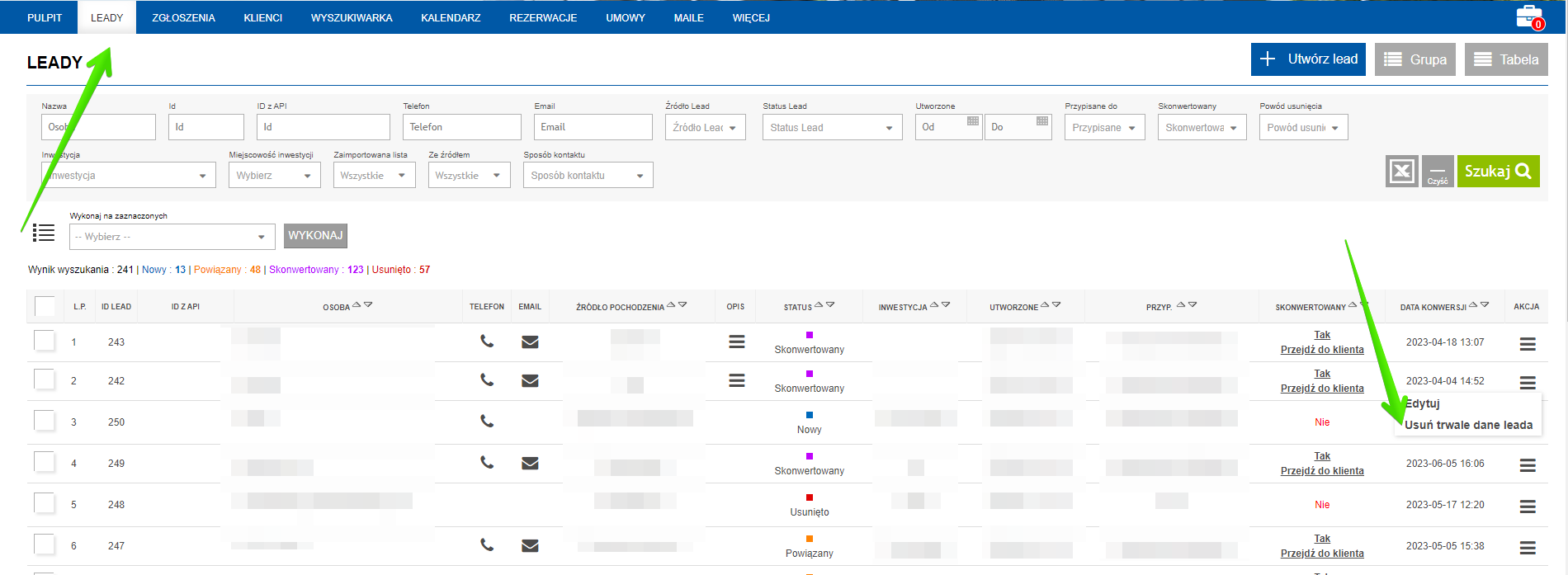Sort Data konwersji column descending
This screenshot has width=1568, height=575.
(1485, 304)
